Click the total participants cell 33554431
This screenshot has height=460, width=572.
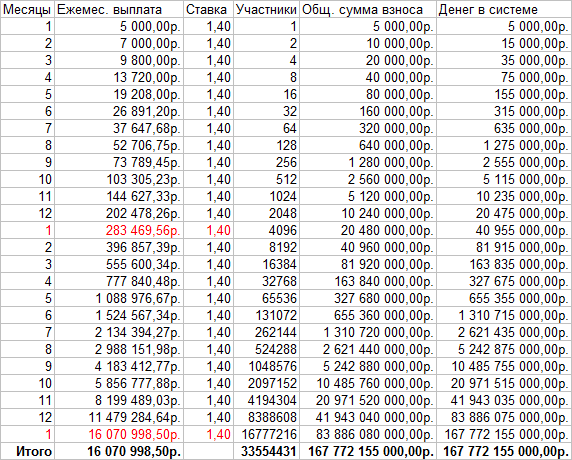pos(266,452)
